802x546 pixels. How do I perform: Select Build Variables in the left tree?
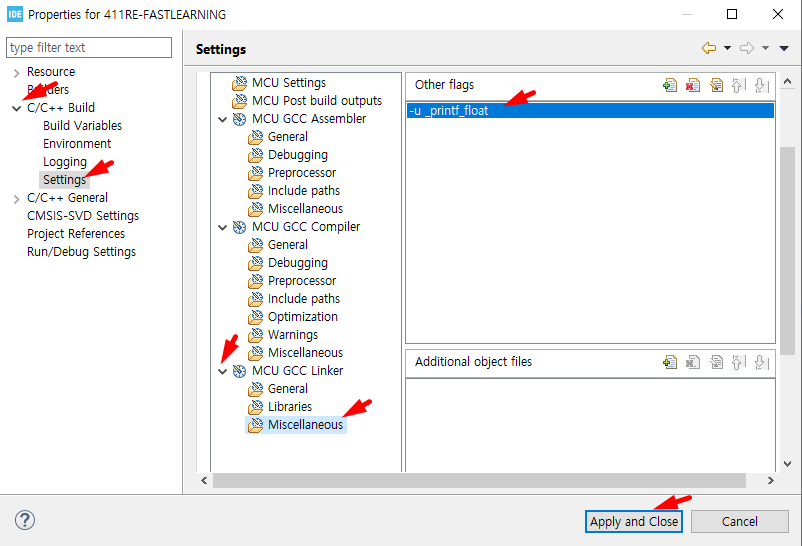pos(82,126)
